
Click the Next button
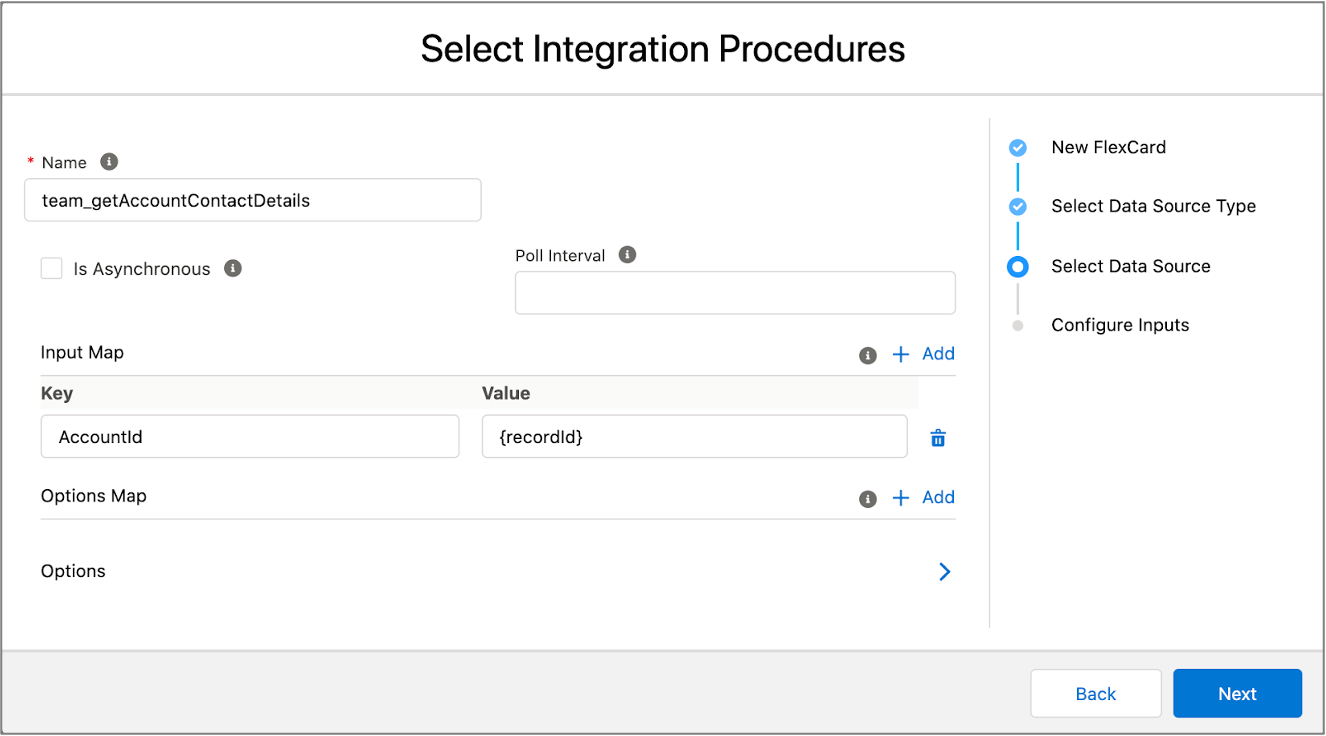pos(1237,693)
